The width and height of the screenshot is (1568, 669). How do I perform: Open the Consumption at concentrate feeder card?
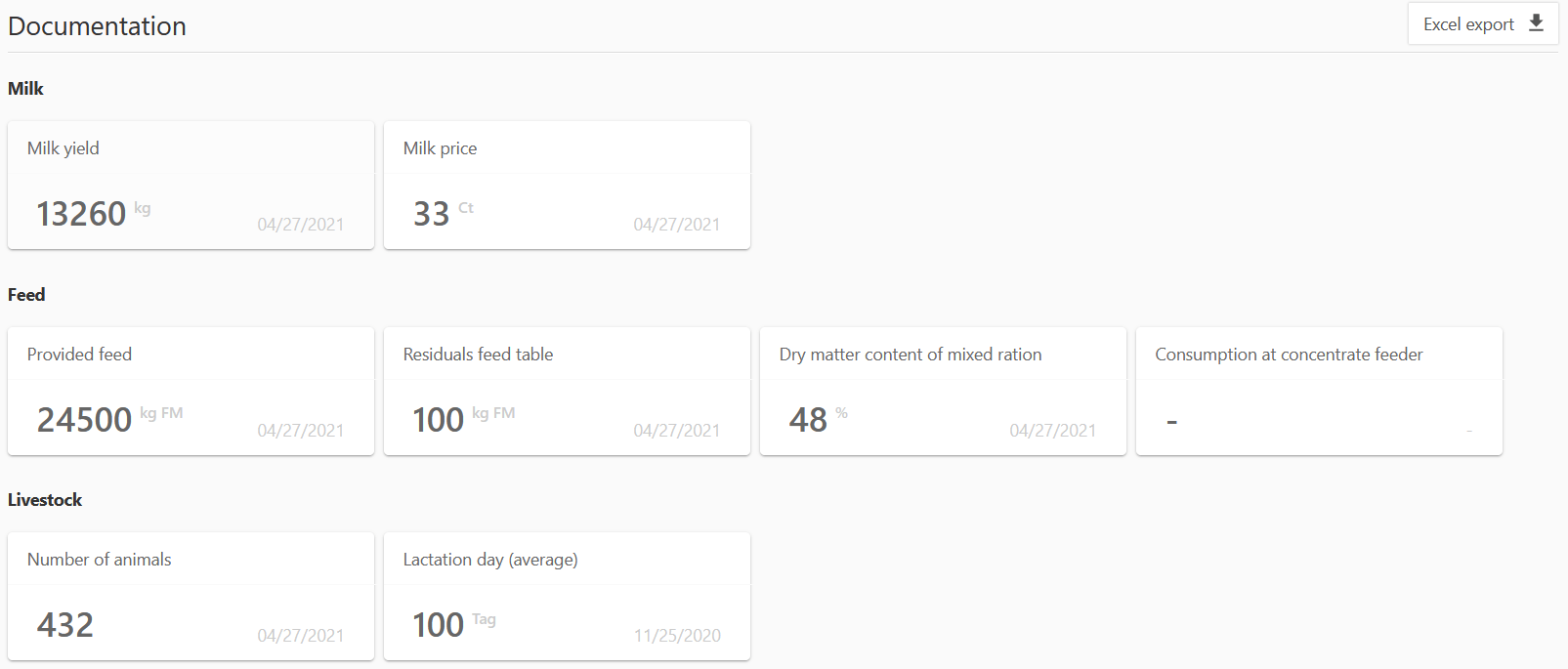click(x=1319, y=391)
